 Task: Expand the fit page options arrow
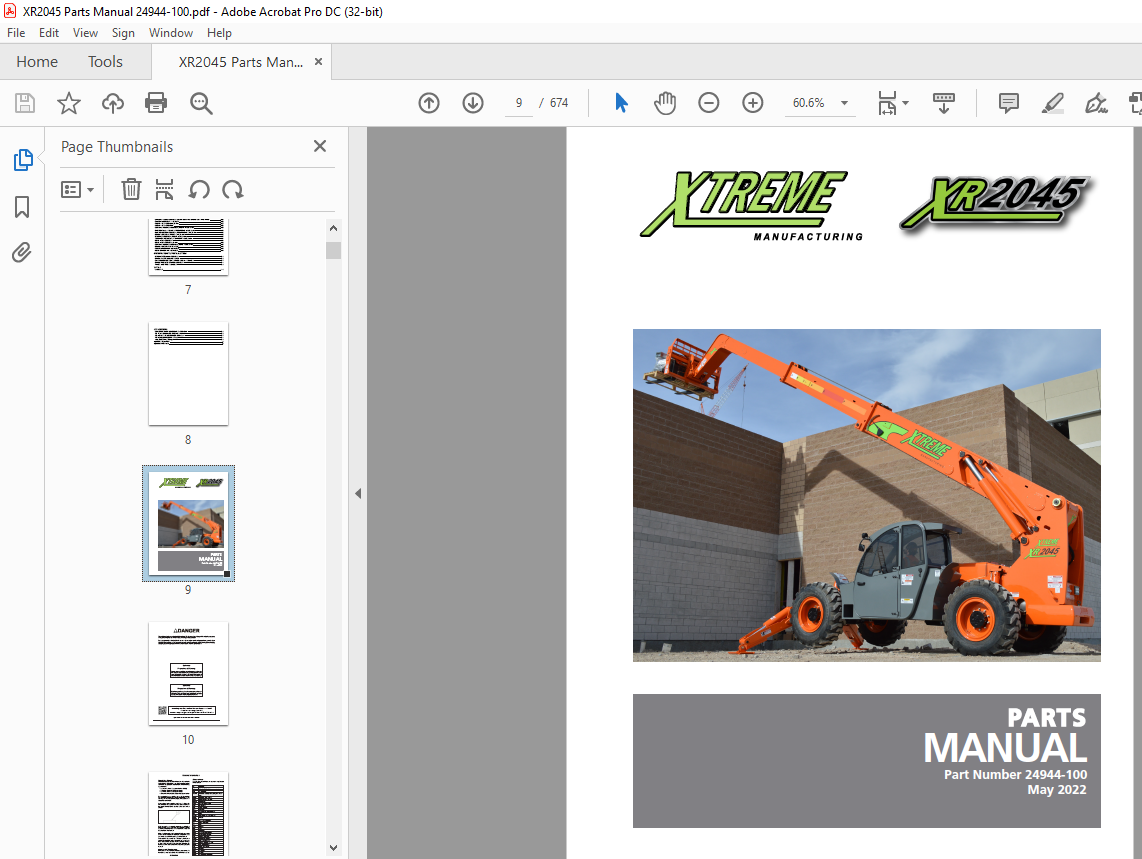click(x=905, y=103)
